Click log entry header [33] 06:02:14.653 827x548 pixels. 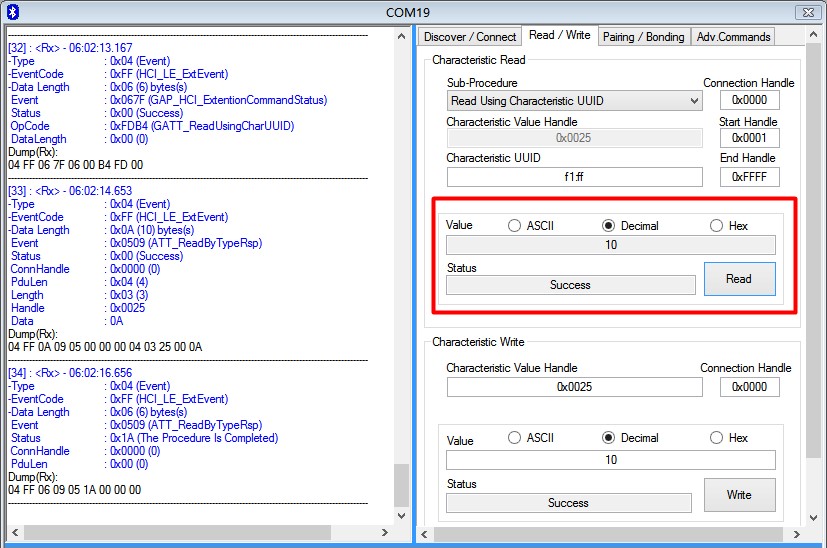[70, 191]
